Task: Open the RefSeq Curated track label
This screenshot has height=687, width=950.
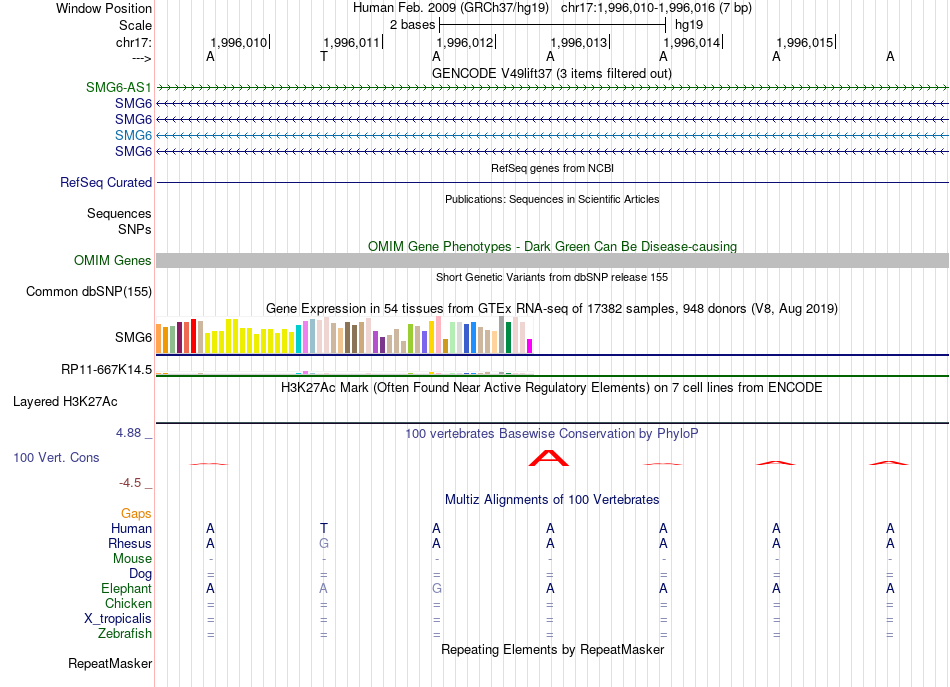Action: [x=106, y=182]
